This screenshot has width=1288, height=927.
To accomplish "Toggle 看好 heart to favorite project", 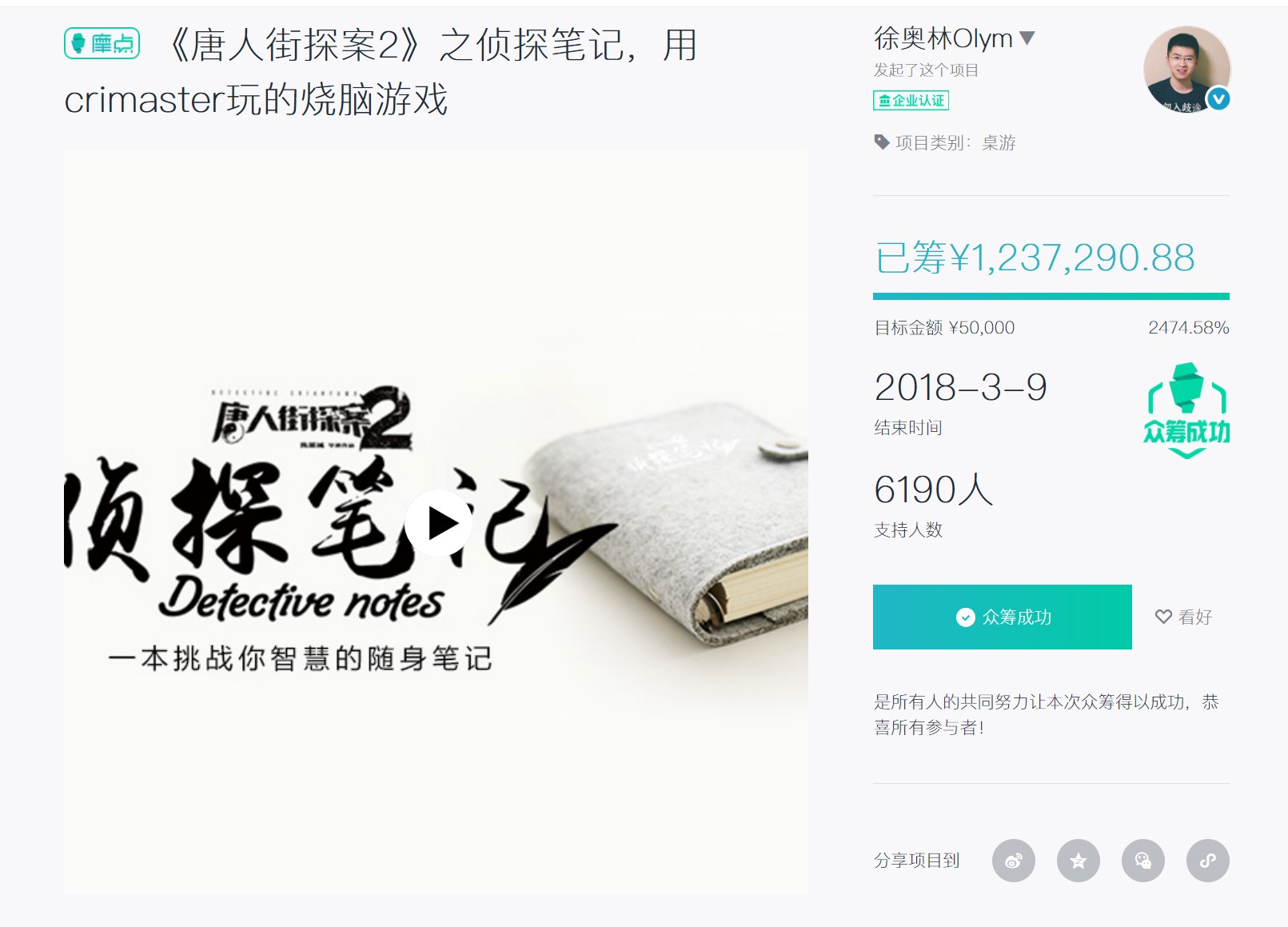I will point(1184,617).
